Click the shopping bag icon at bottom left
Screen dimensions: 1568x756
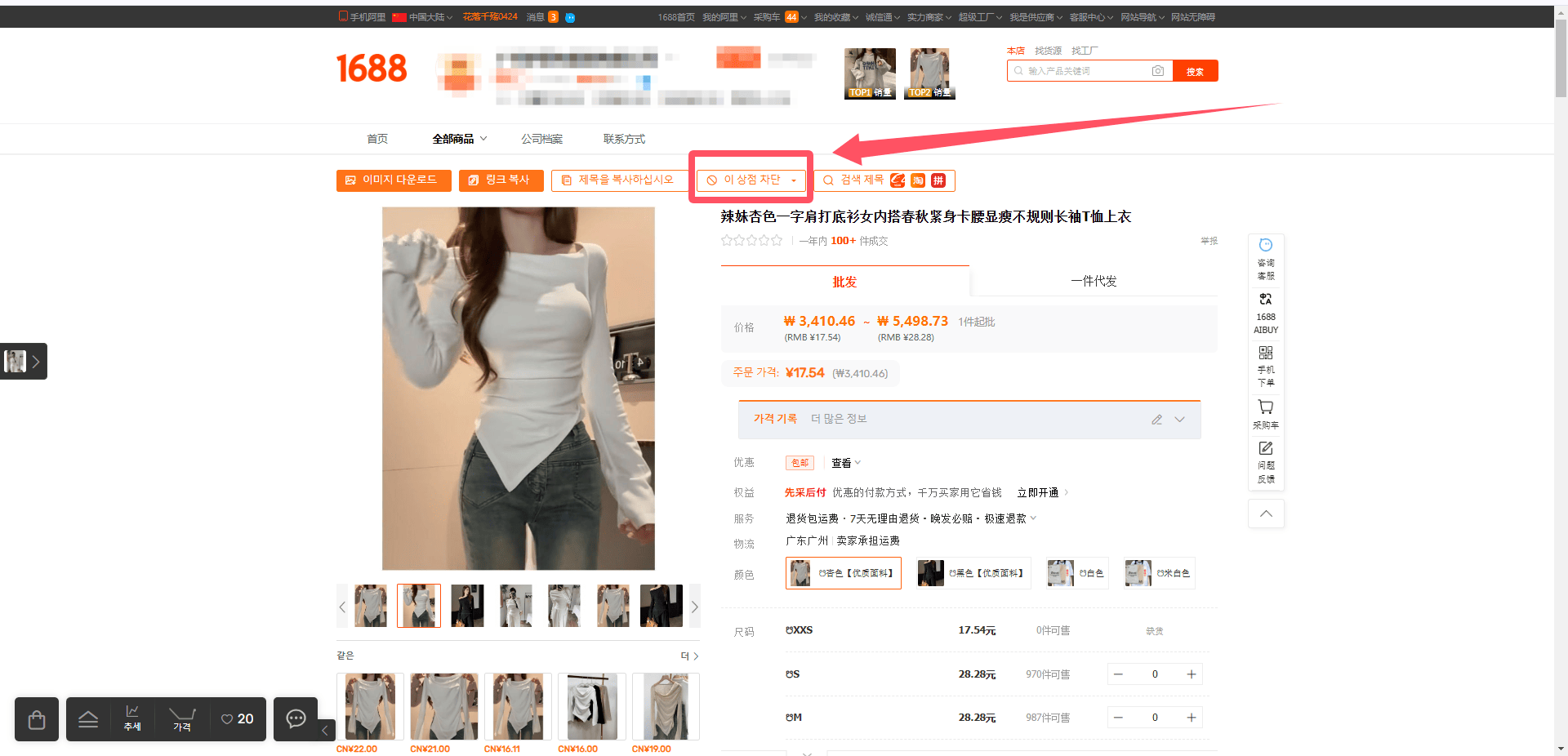tap(37, 719)
